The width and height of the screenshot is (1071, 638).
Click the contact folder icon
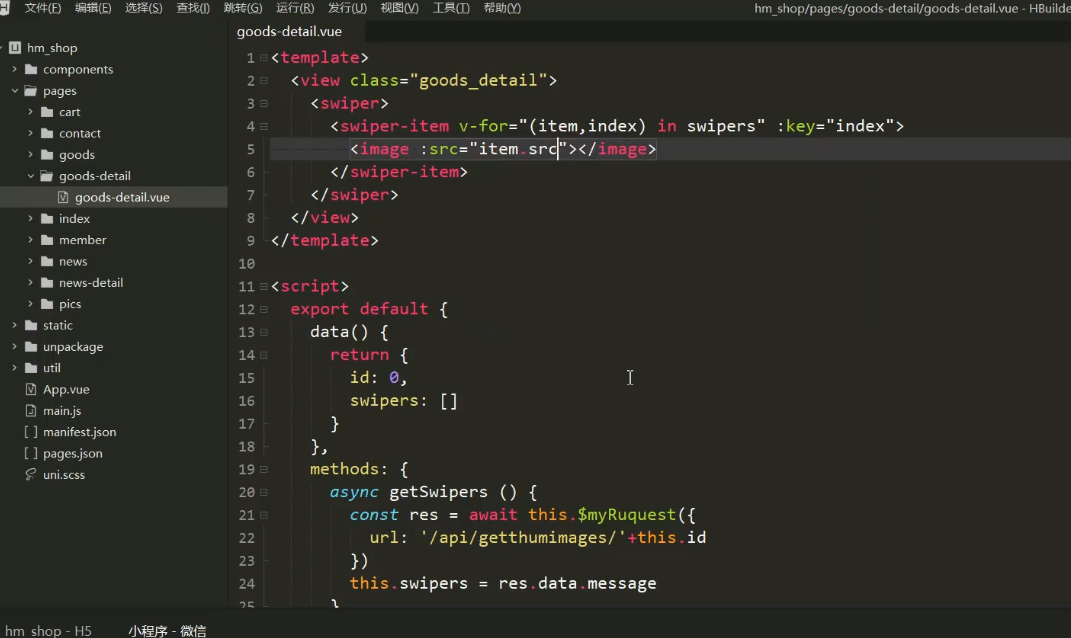click(x=46, y=133)
